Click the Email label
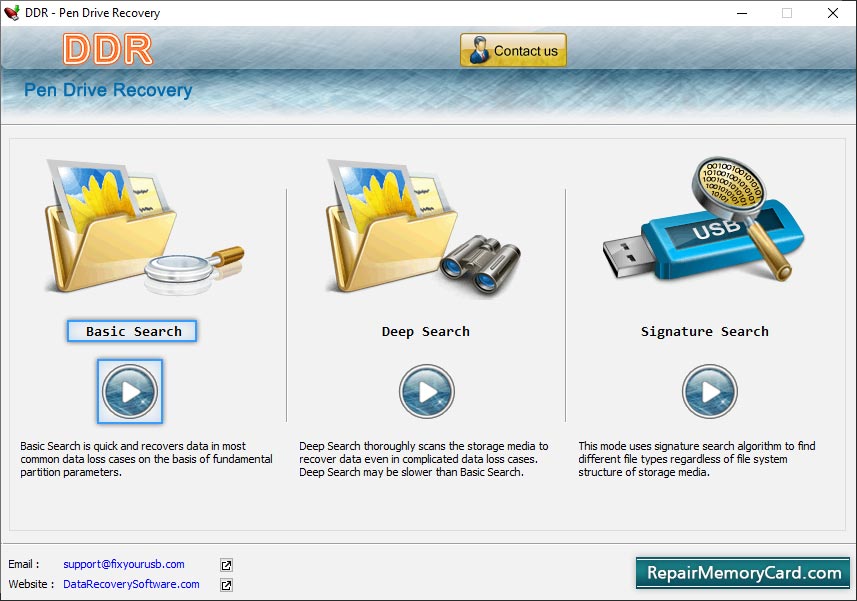 24,564
